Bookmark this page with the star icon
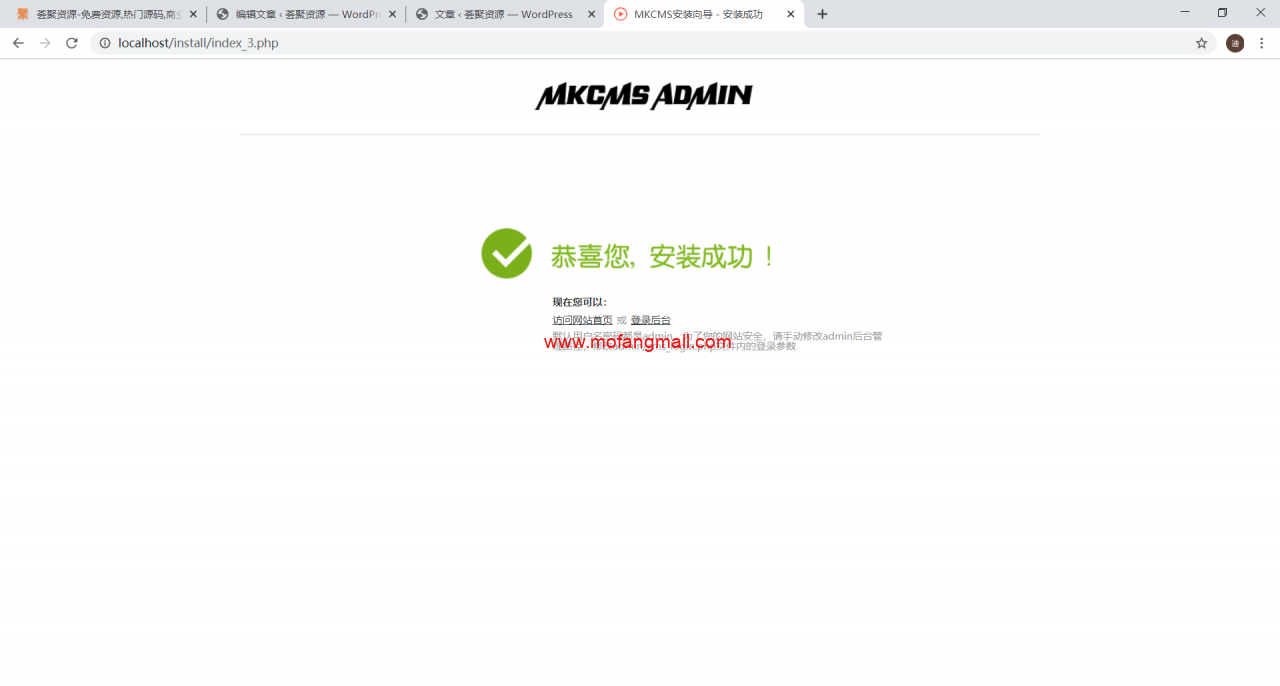The image size is (1280, 686). pos(1202,43)
